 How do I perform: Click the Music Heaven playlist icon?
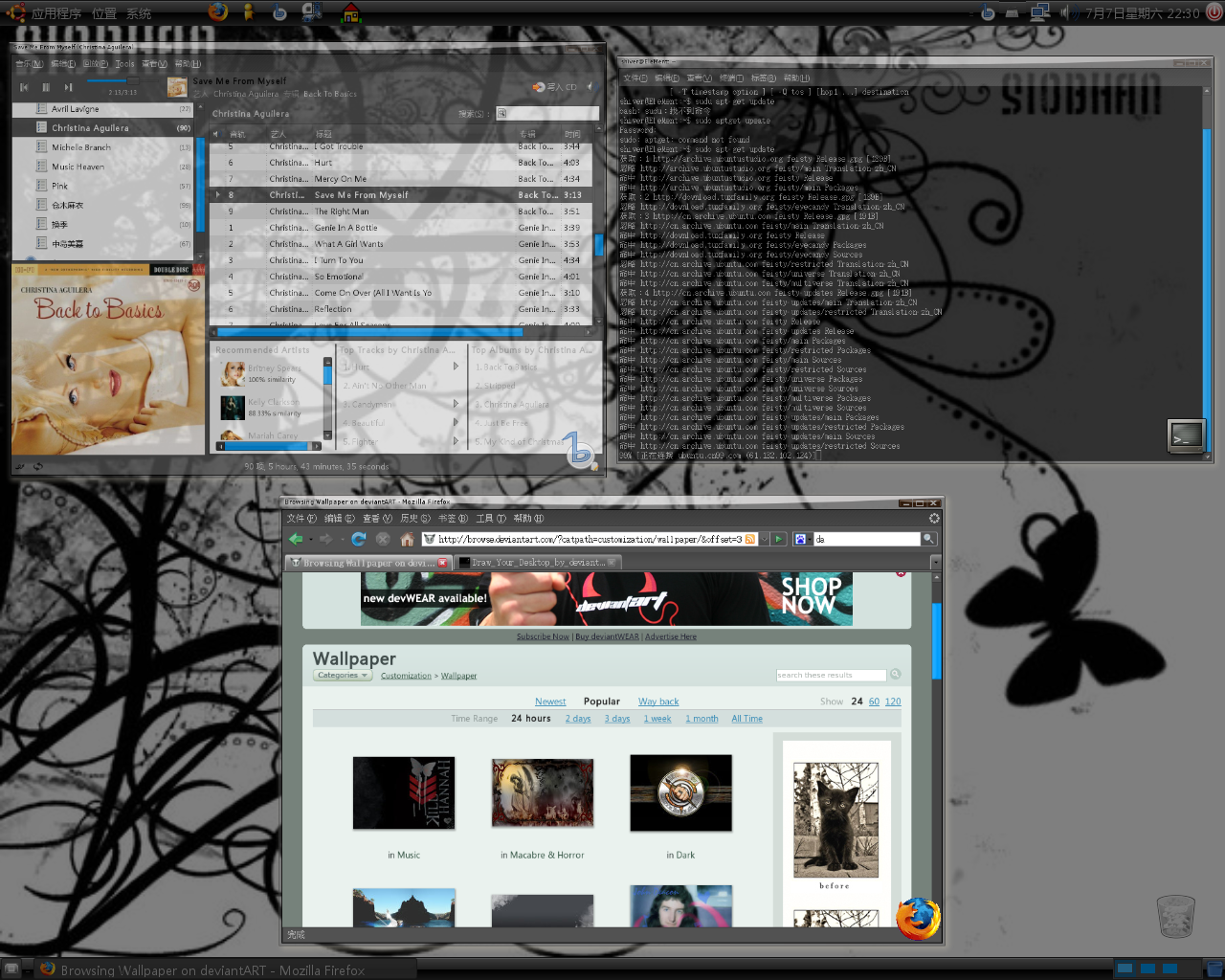[41, 167]
